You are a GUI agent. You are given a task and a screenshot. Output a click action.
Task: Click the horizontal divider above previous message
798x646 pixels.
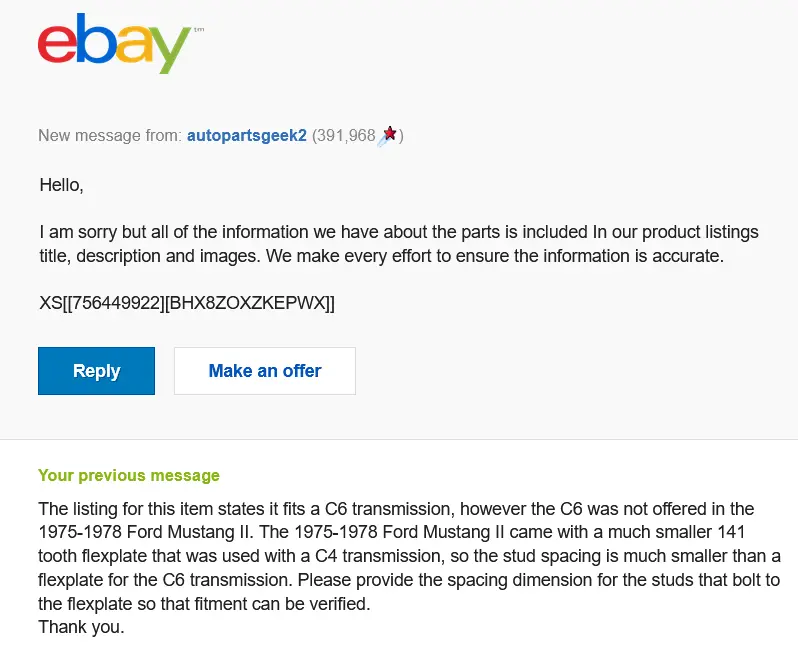(x=399, y=439)
